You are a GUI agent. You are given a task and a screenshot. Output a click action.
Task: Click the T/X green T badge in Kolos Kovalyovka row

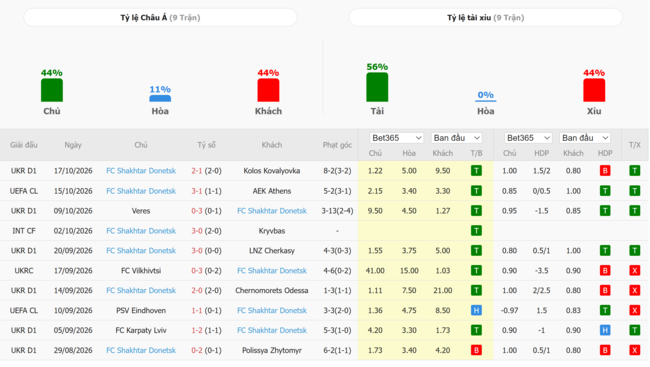[x=635, y=170]
